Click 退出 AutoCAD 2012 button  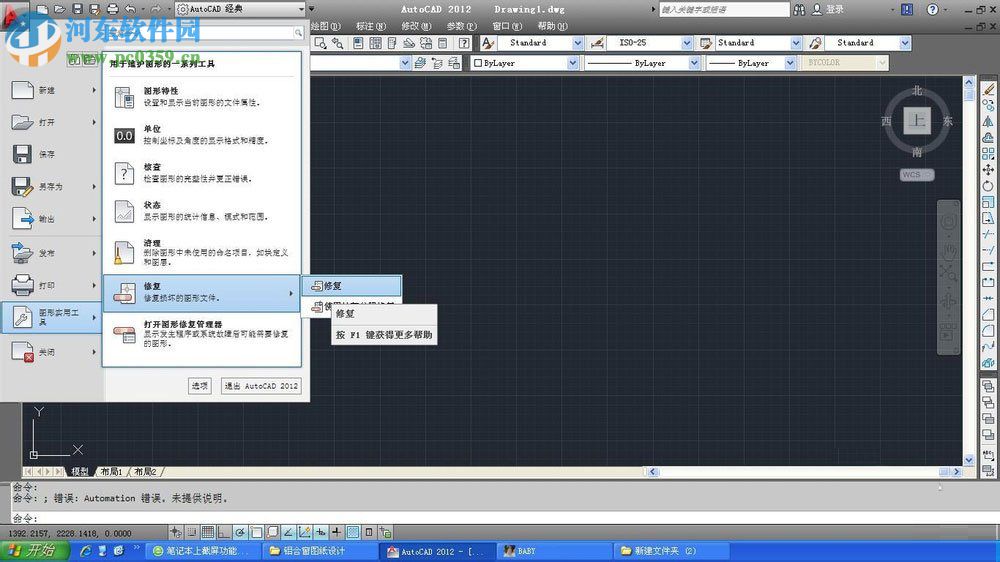click(x=261, y=385)
